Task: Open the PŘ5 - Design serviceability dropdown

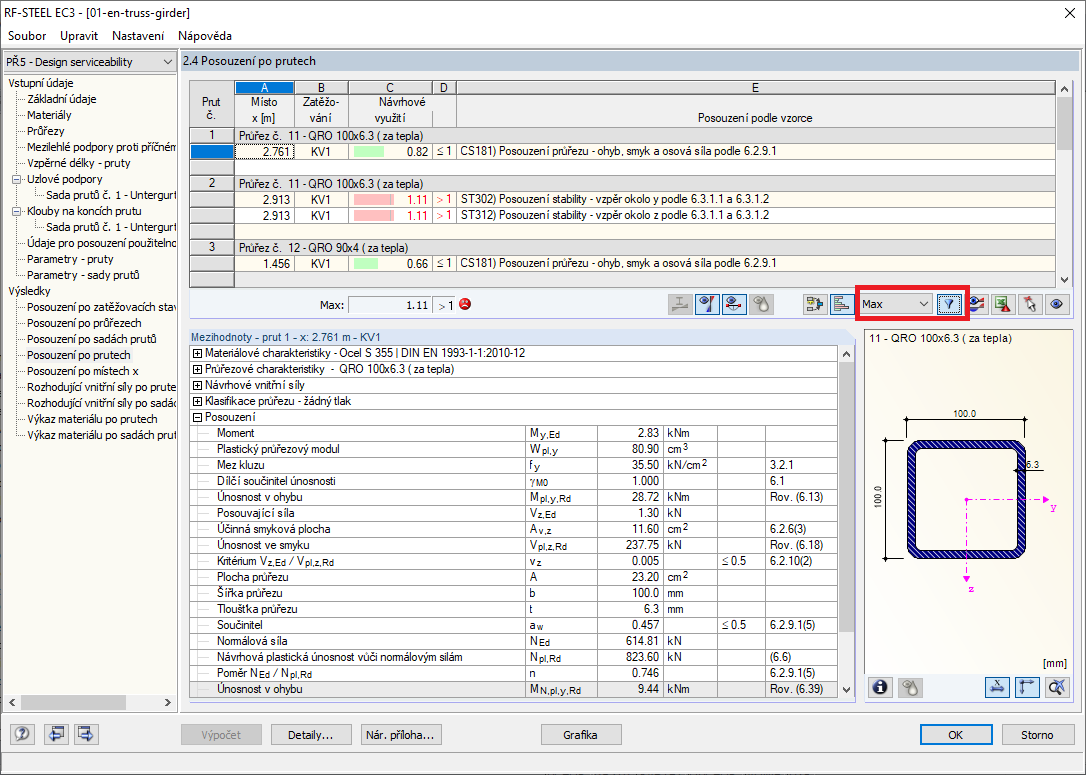Action: click(89, 62)
